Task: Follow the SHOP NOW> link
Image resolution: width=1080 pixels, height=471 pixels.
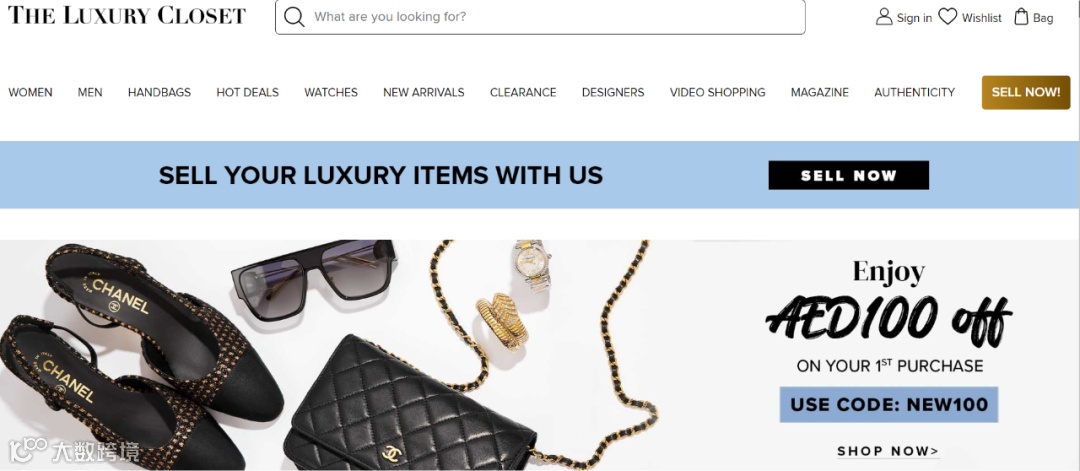Action: (x=888, y=451)
